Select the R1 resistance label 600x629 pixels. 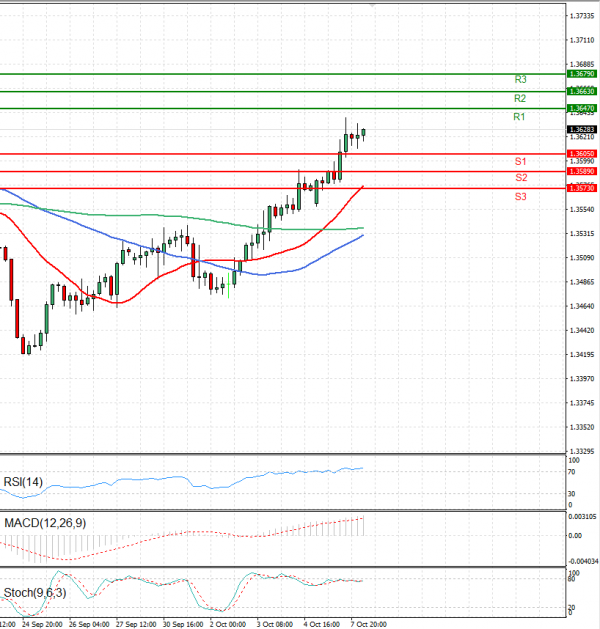point(519,117)
